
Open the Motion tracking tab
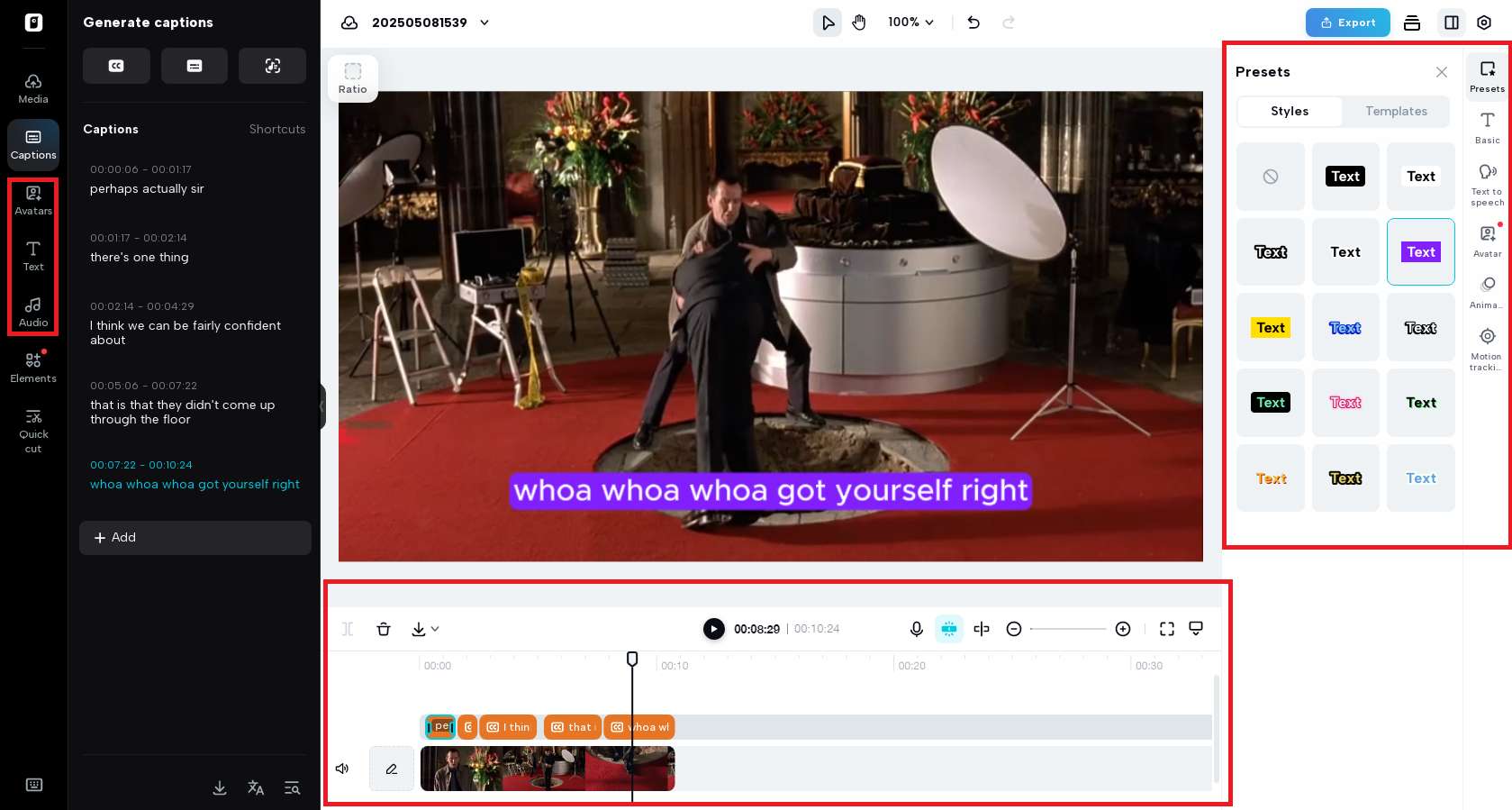coord(1487,348)
